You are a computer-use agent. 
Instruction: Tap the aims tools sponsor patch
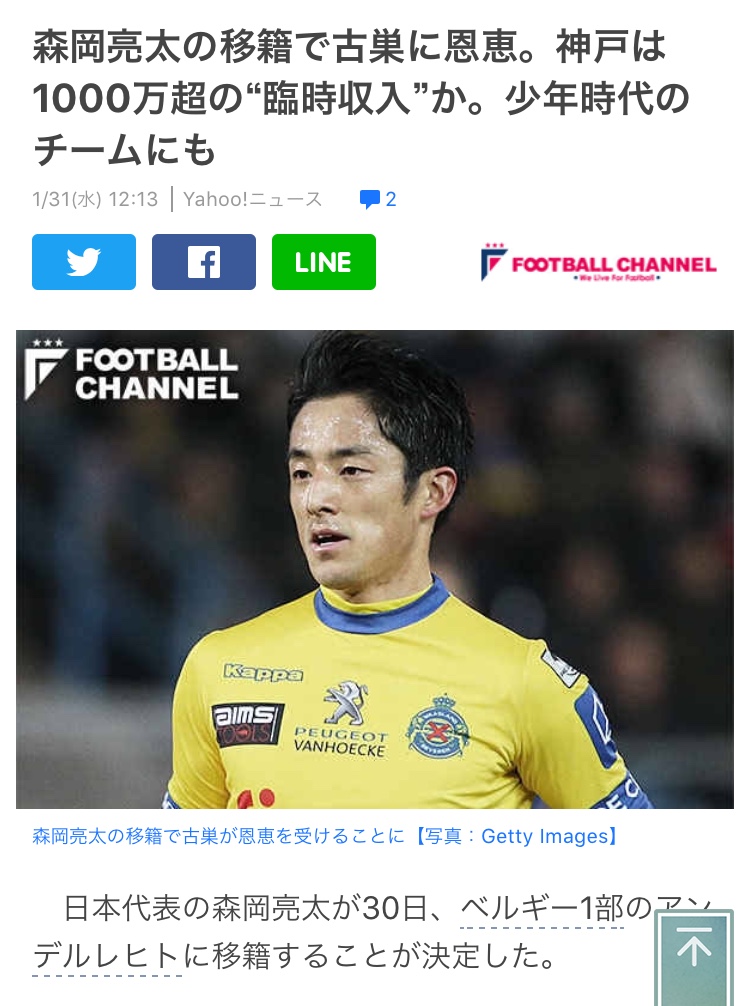pos(248,726)
